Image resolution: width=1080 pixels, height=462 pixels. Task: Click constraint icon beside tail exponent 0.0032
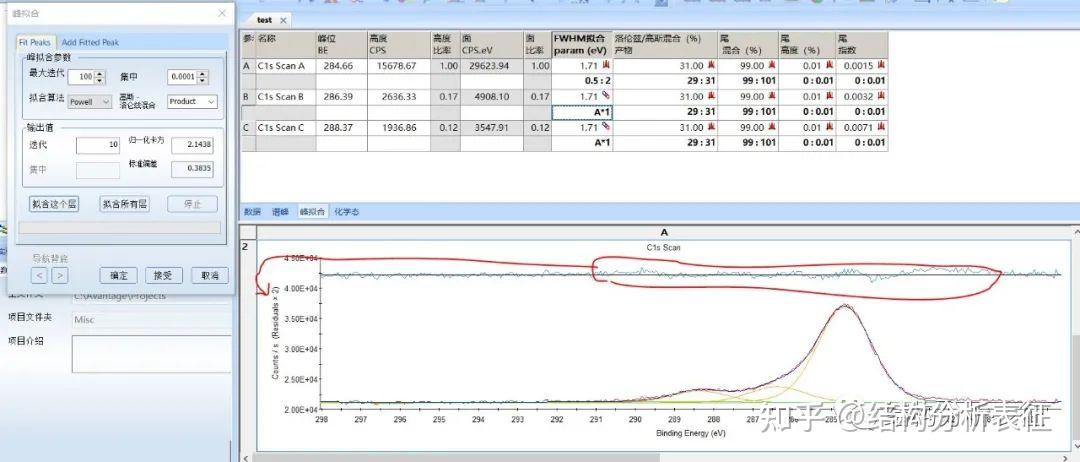point(881,96)
